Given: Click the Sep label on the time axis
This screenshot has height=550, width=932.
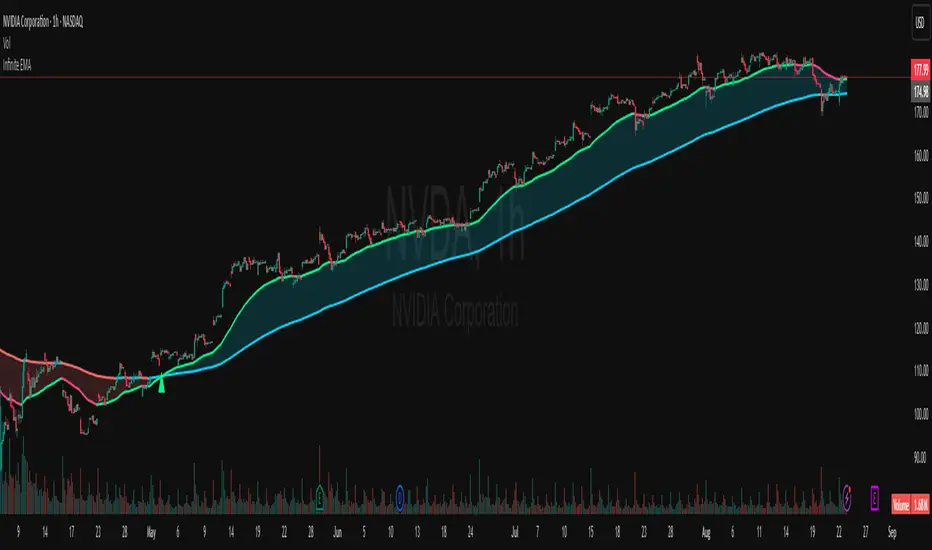Looking at the screenshot, I should point(892,533).
